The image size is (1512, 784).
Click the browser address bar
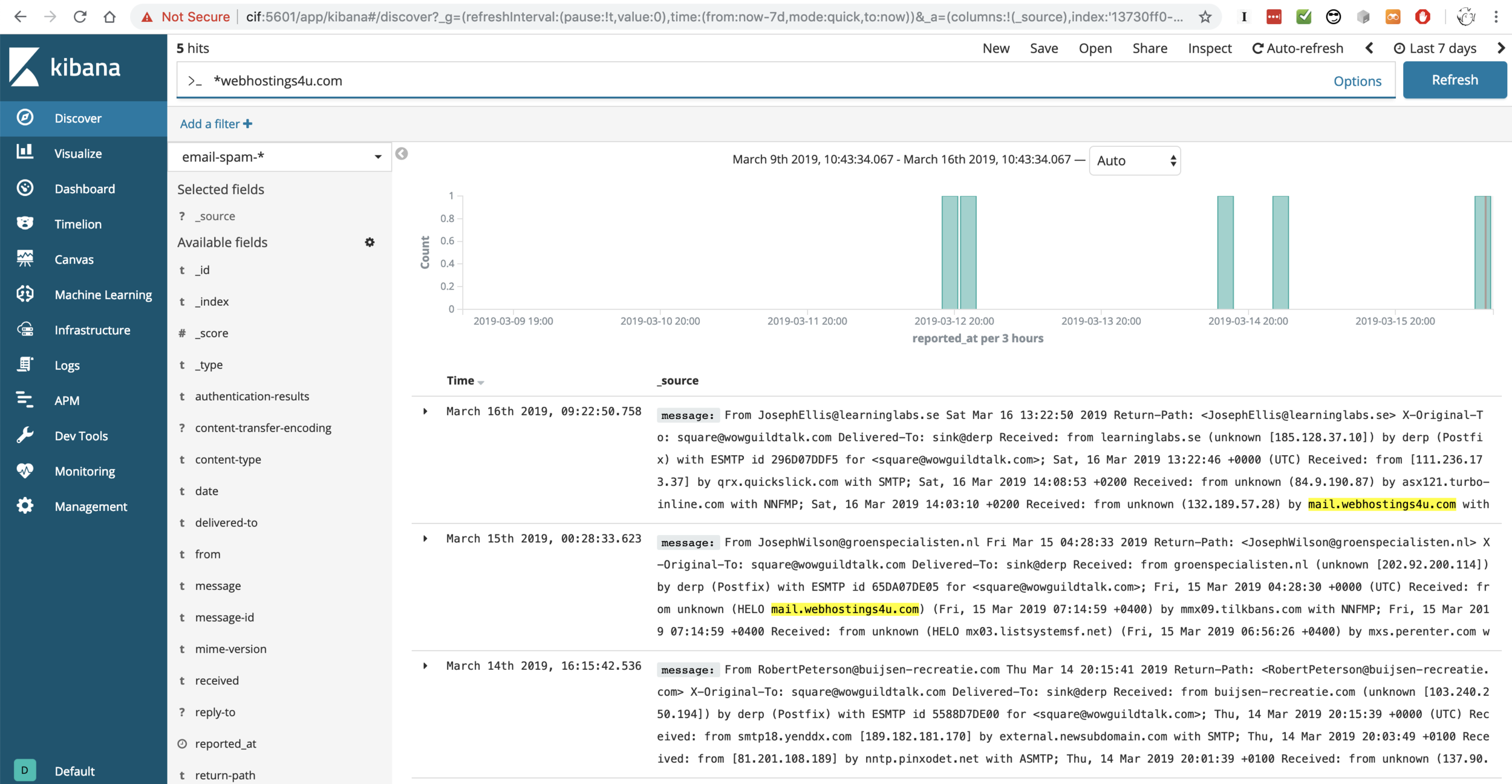[714, 17]
